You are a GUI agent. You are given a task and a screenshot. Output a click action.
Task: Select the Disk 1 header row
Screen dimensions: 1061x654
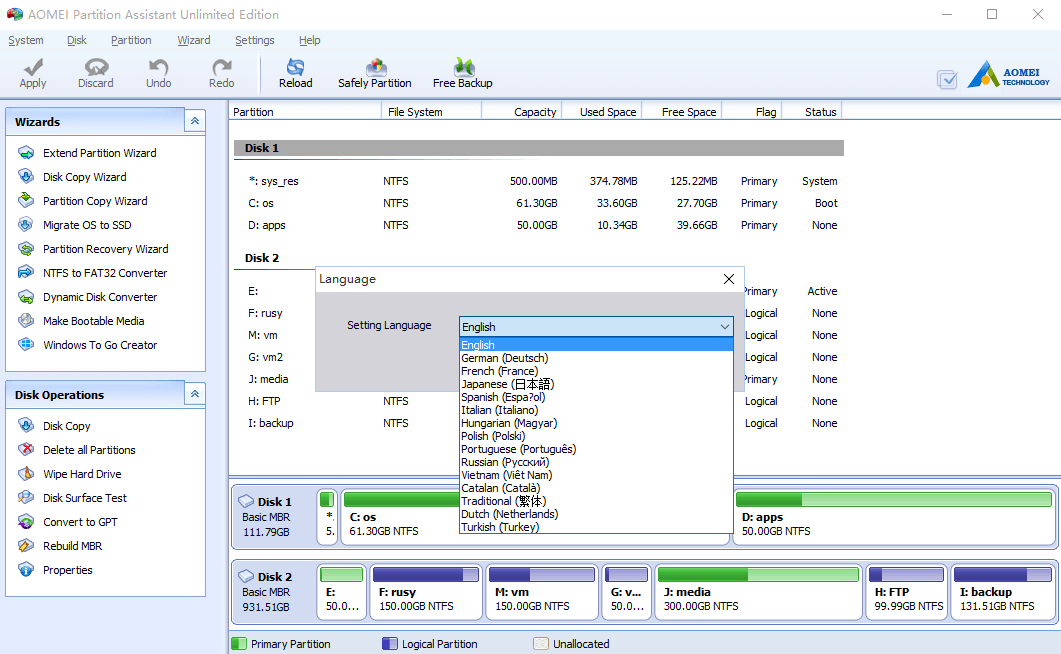[x=539, y=148]
